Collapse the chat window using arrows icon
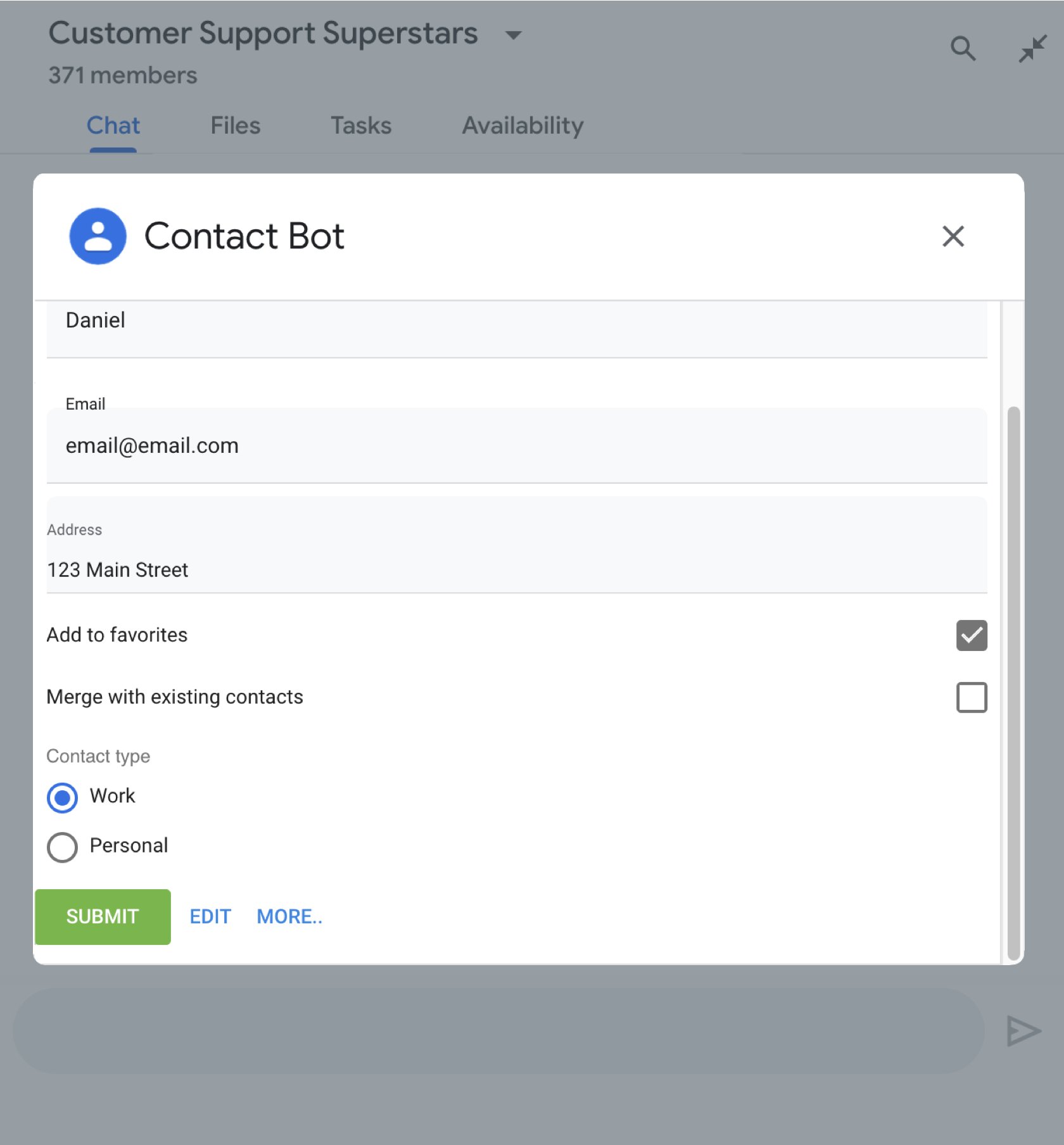1064x1145 pixels. coord(1032,48)
